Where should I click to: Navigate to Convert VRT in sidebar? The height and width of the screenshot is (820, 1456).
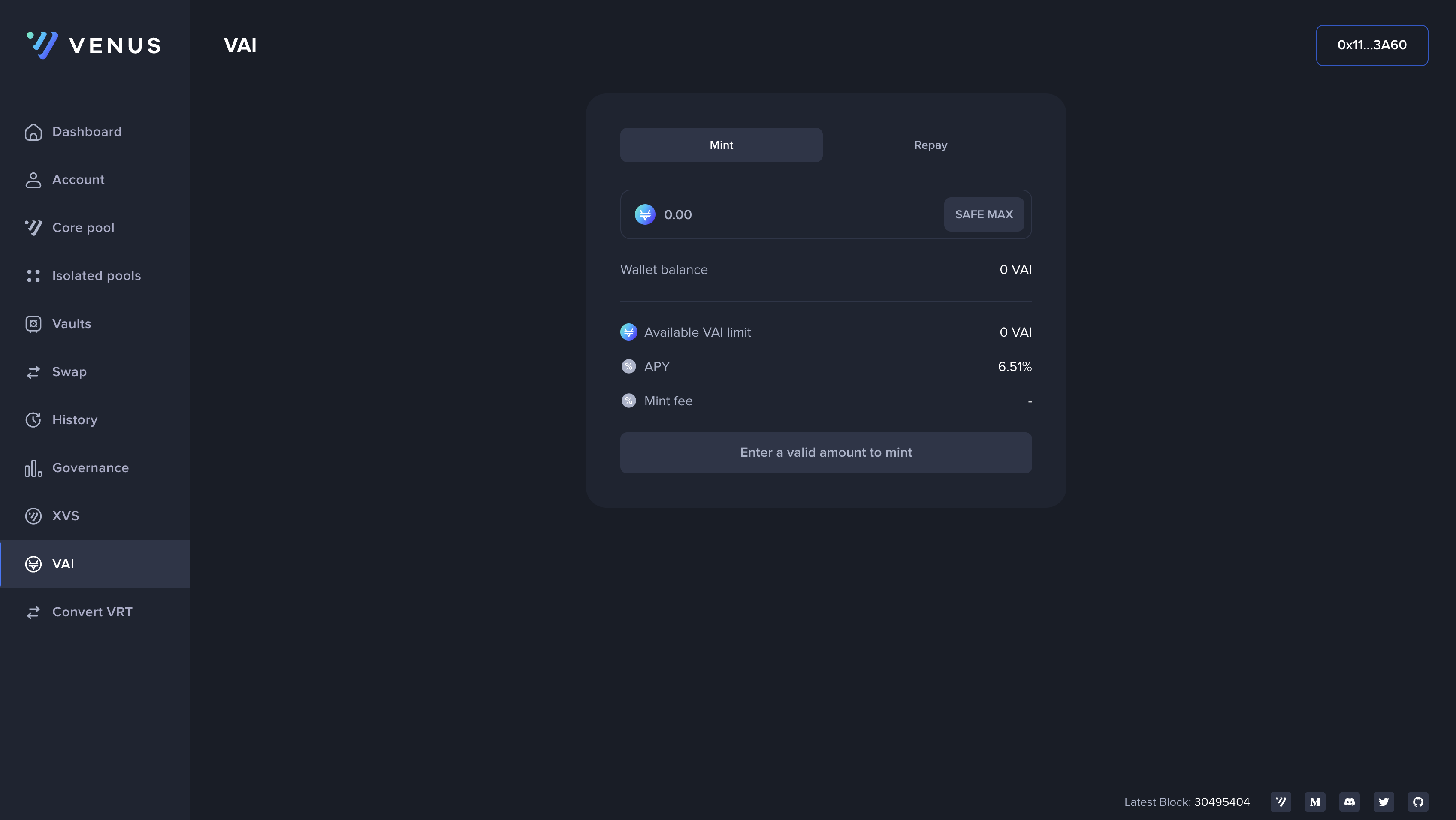92,612
